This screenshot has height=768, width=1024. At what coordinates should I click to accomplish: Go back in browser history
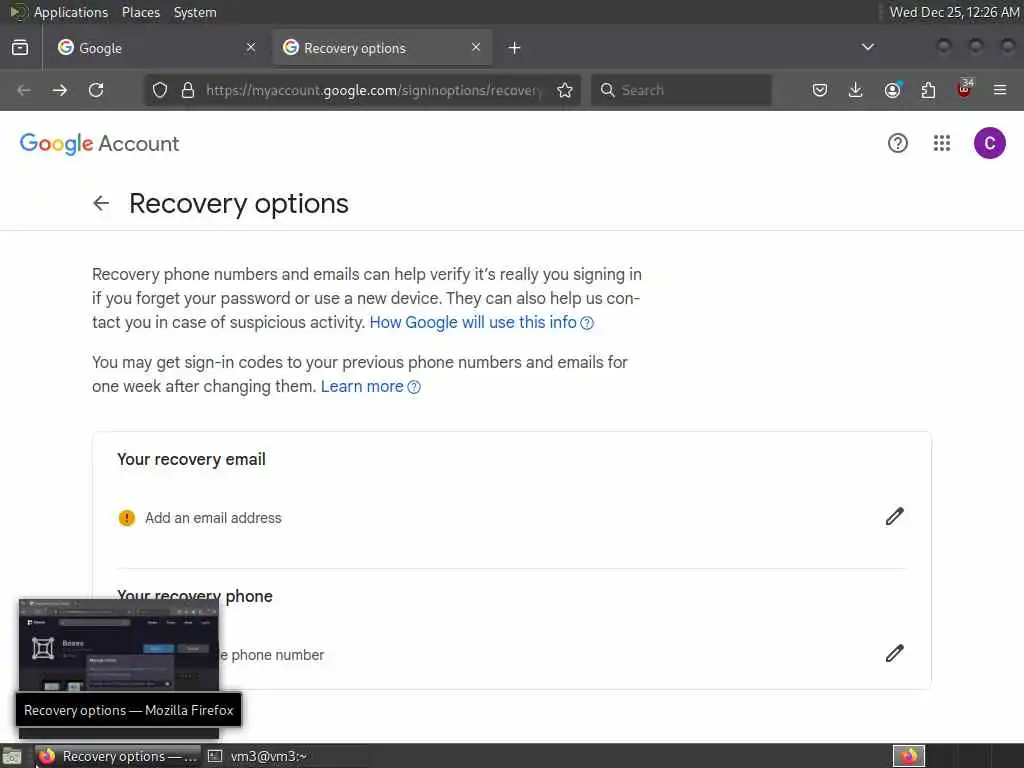(x=24, y=90)
